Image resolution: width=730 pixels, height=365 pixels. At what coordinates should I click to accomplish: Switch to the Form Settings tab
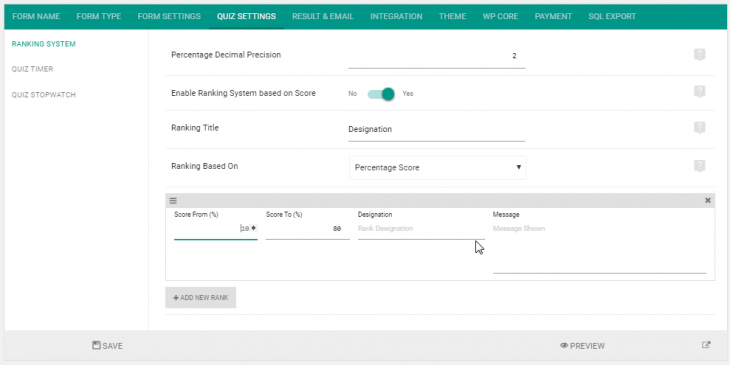click(x=169, y=16)
